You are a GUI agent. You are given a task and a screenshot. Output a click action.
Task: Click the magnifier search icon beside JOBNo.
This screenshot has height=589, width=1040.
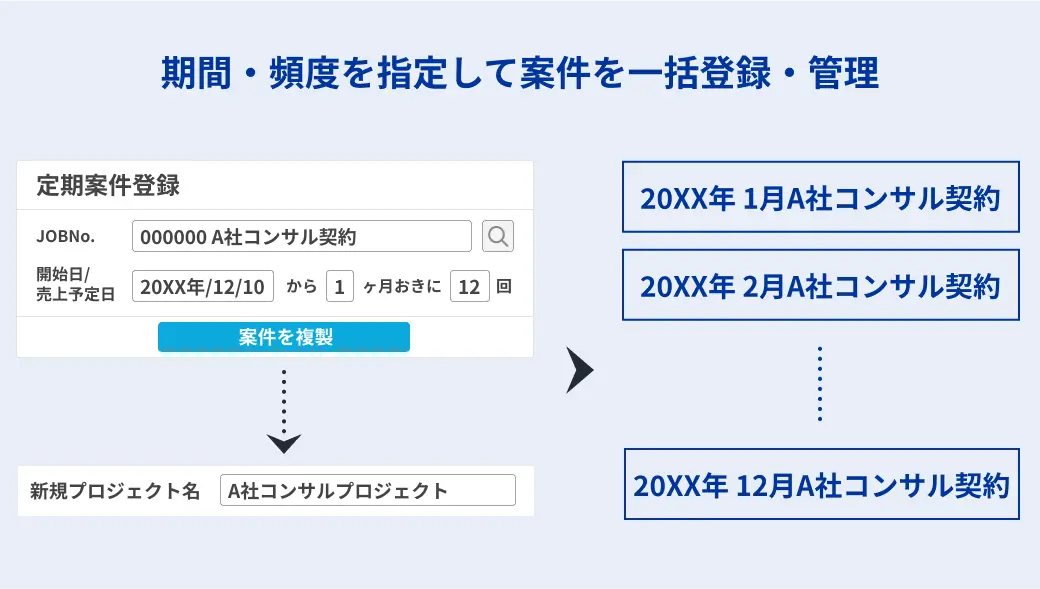[498, 236]
